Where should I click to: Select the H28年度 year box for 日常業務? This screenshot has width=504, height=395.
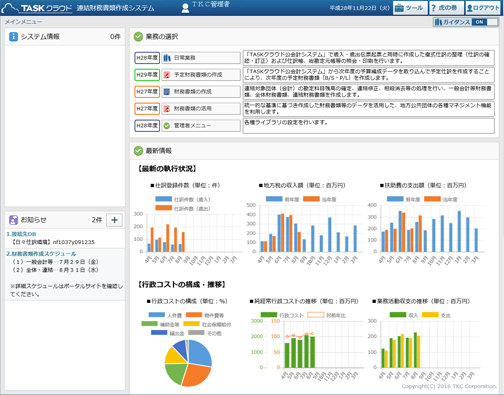147,58
